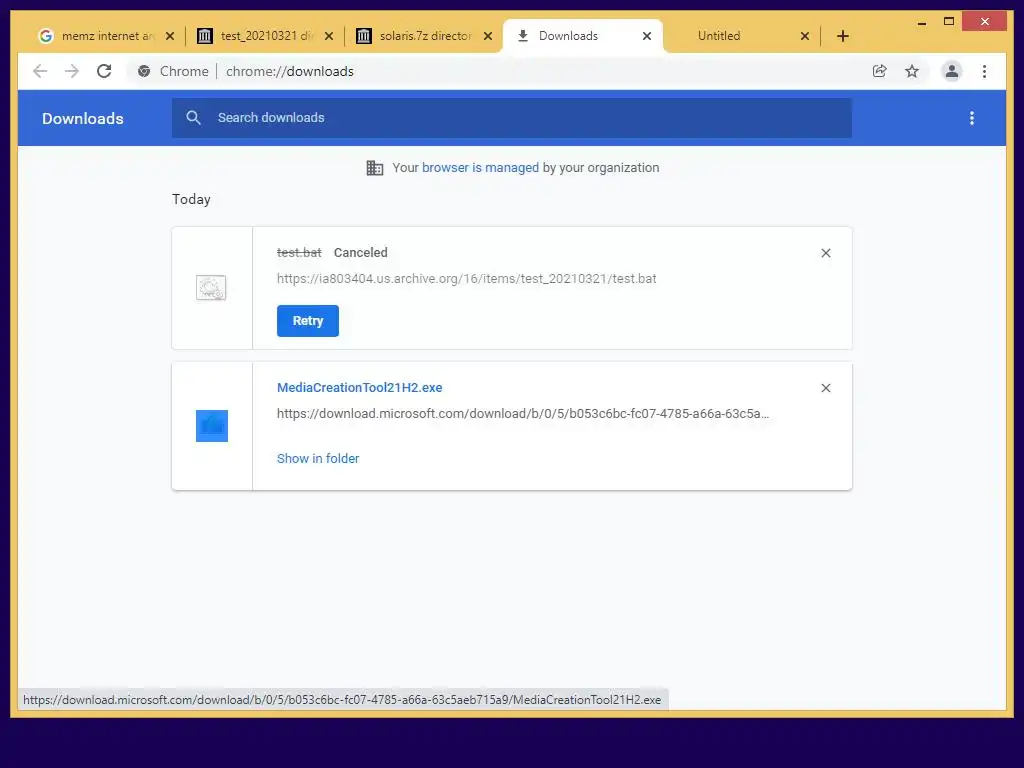Viewport: 1024px width, 768px height.
Task: Share this page icon in address bar
Action: point(880,71)
